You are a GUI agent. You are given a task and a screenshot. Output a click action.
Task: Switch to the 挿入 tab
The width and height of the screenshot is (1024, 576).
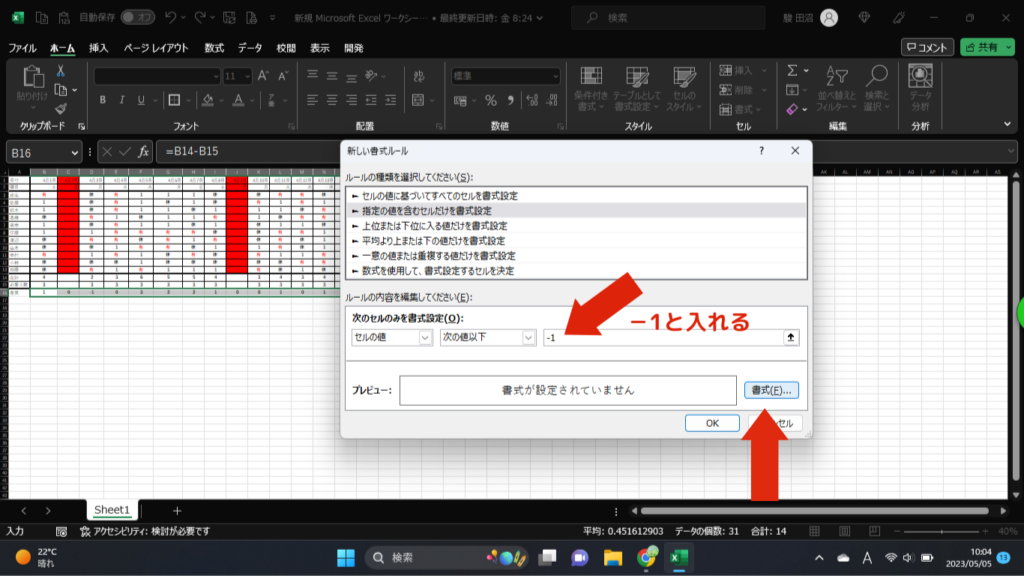99,48
